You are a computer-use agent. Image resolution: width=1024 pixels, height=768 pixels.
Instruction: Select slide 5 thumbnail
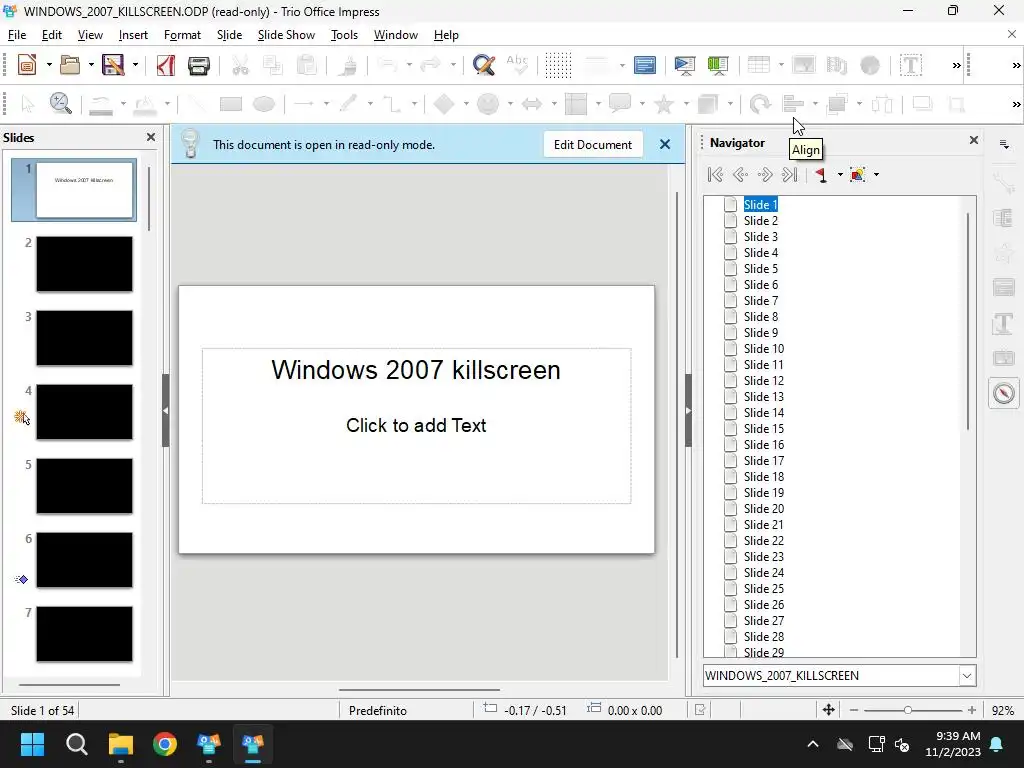point(84,486)
